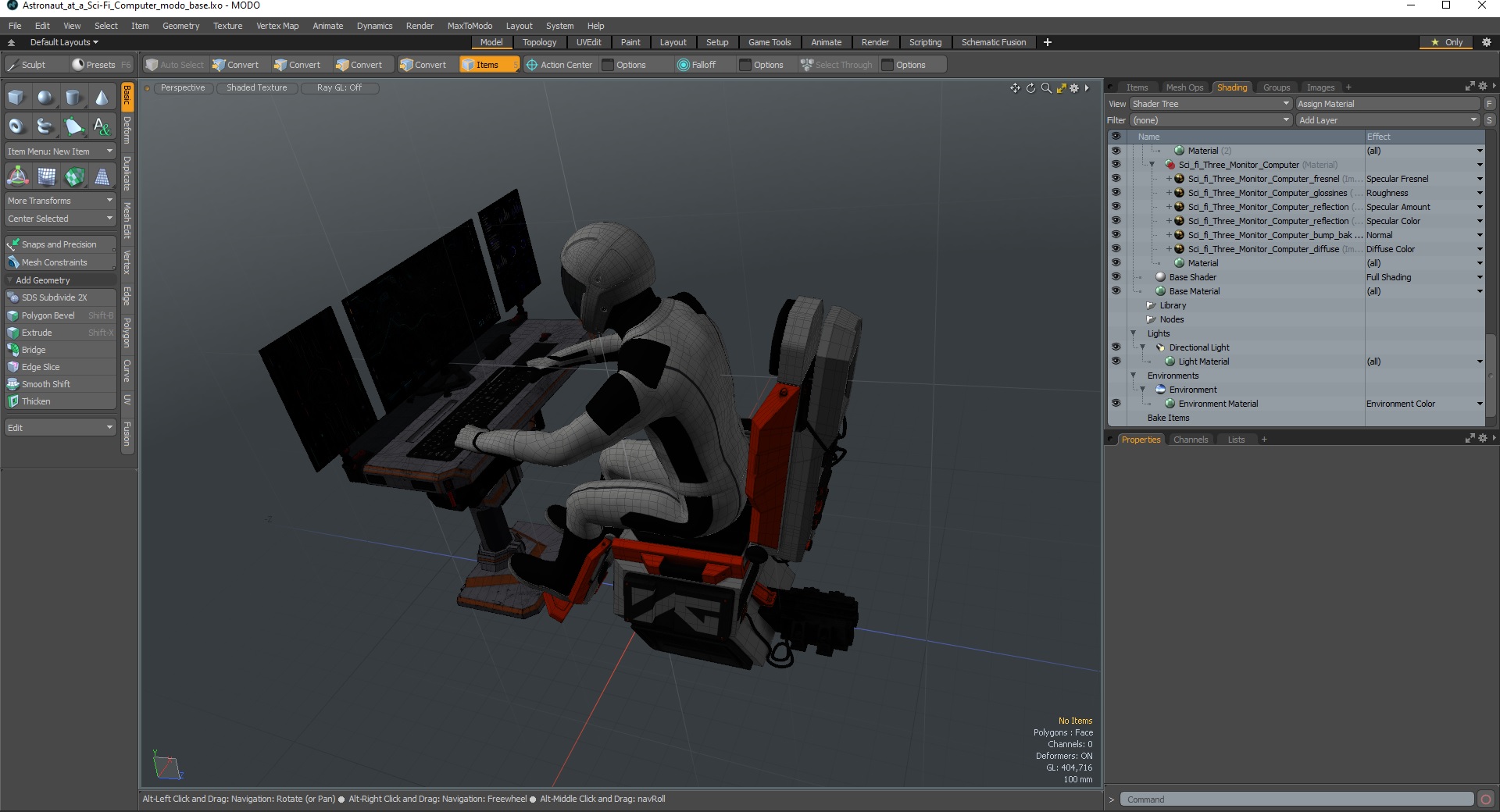Click the Smooth Shift tool
The width and height of the screenshot is (1500, 812).
pyautogui.click(x=61, y=384)
